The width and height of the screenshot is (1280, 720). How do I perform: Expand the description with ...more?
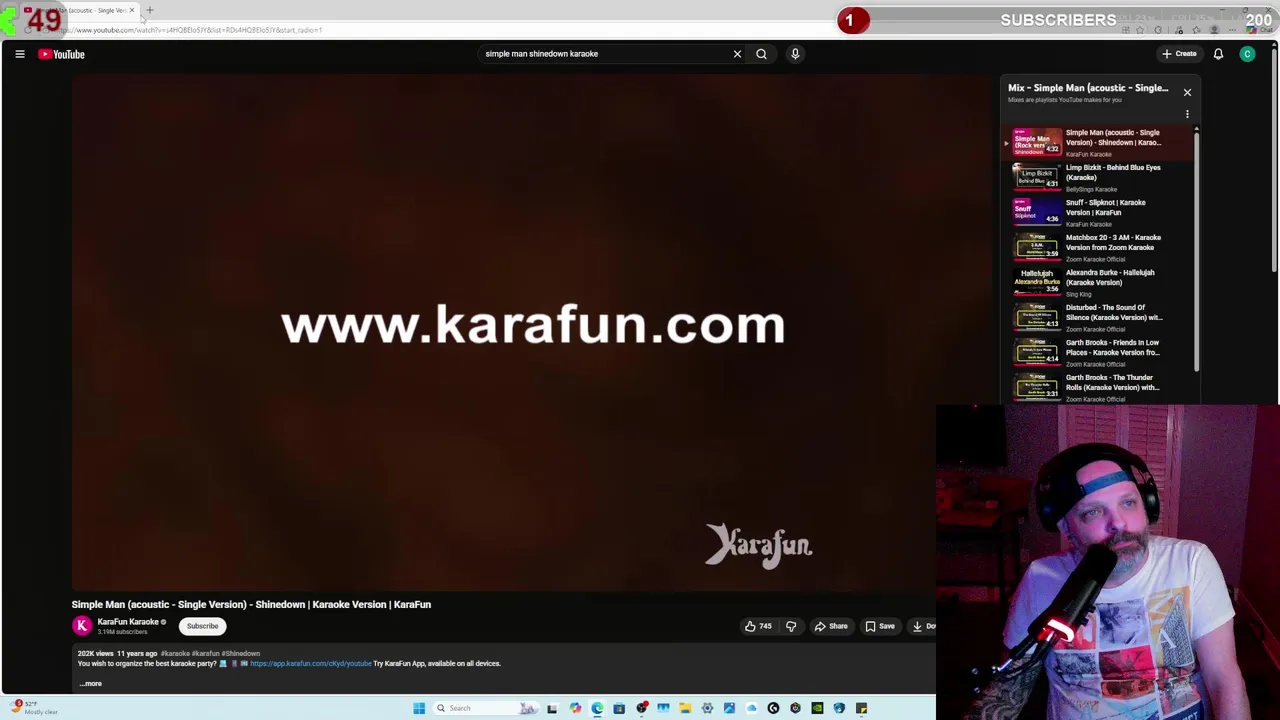coord(90,684)
